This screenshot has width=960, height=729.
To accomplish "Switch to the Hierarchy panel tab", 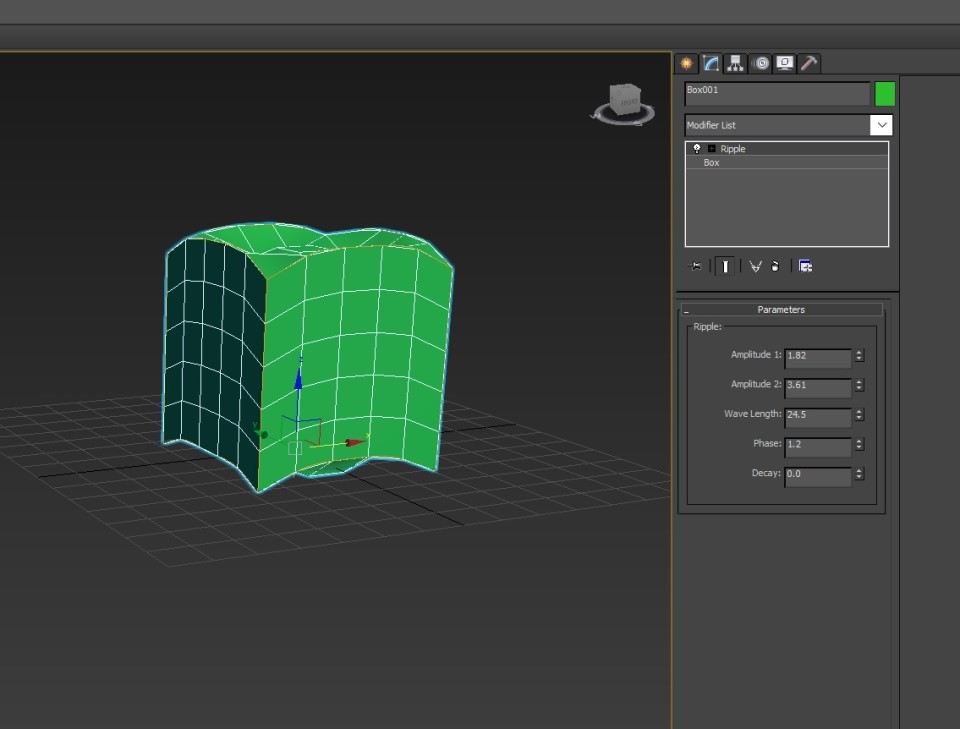I will [x=736, y=63].
